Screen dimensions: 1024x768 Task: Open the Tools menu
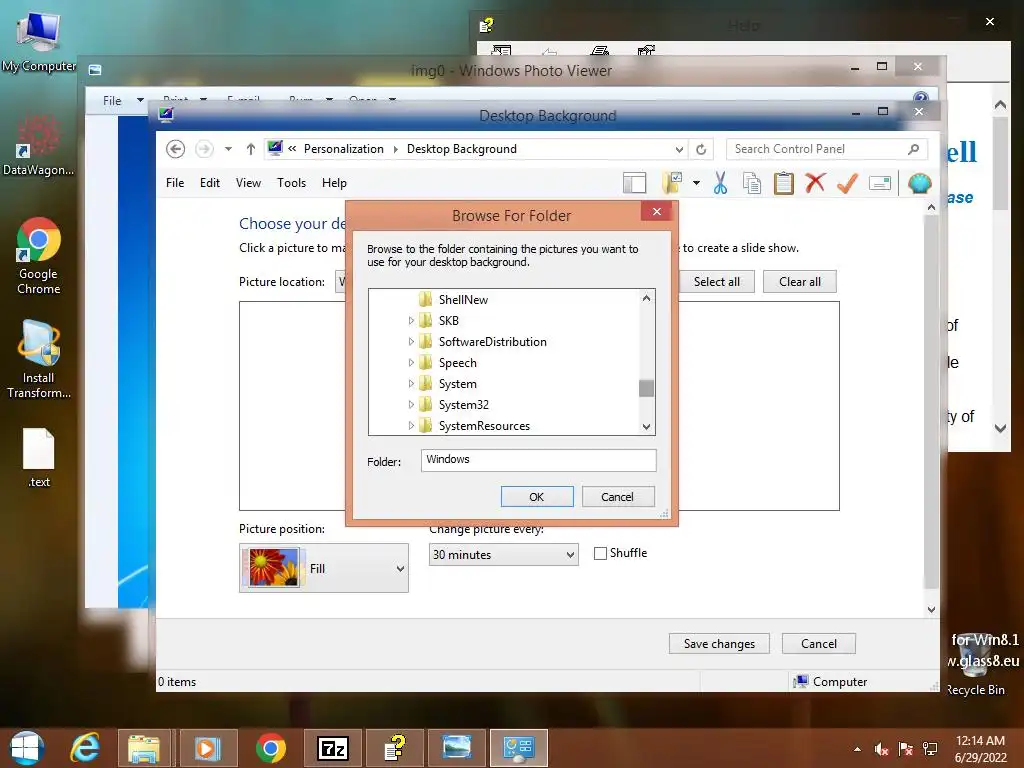[x=291, y=183]
